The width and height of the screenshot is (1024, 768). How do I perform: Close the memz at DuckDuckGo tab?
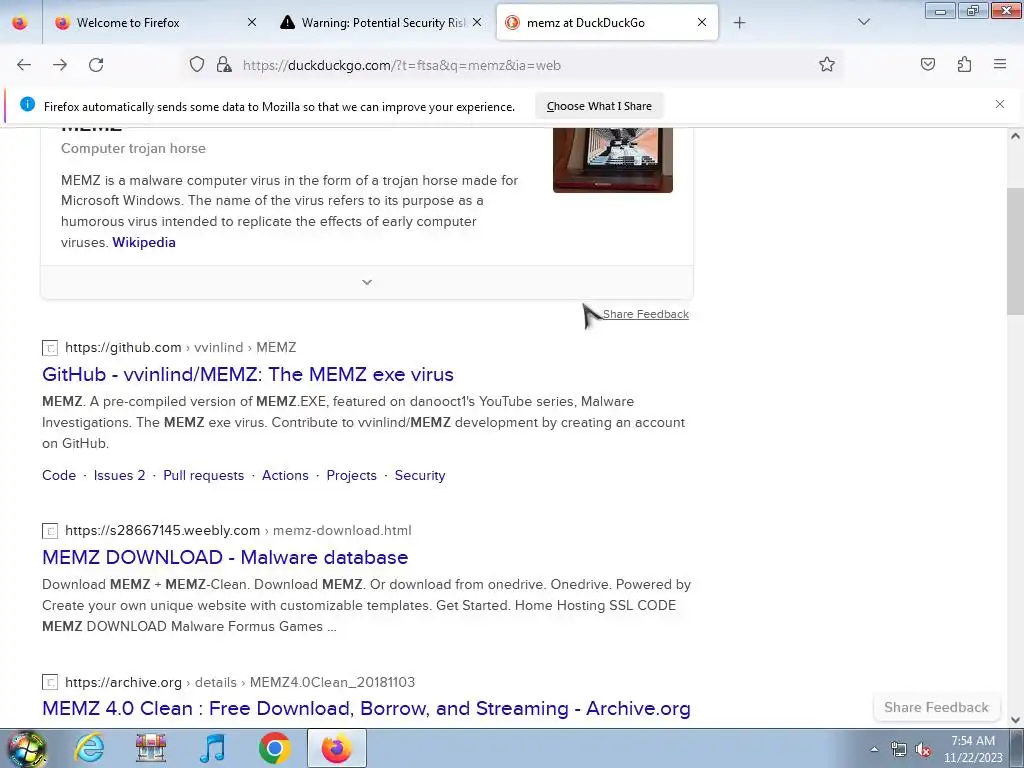pyautogui.click(x=702, y=22)
